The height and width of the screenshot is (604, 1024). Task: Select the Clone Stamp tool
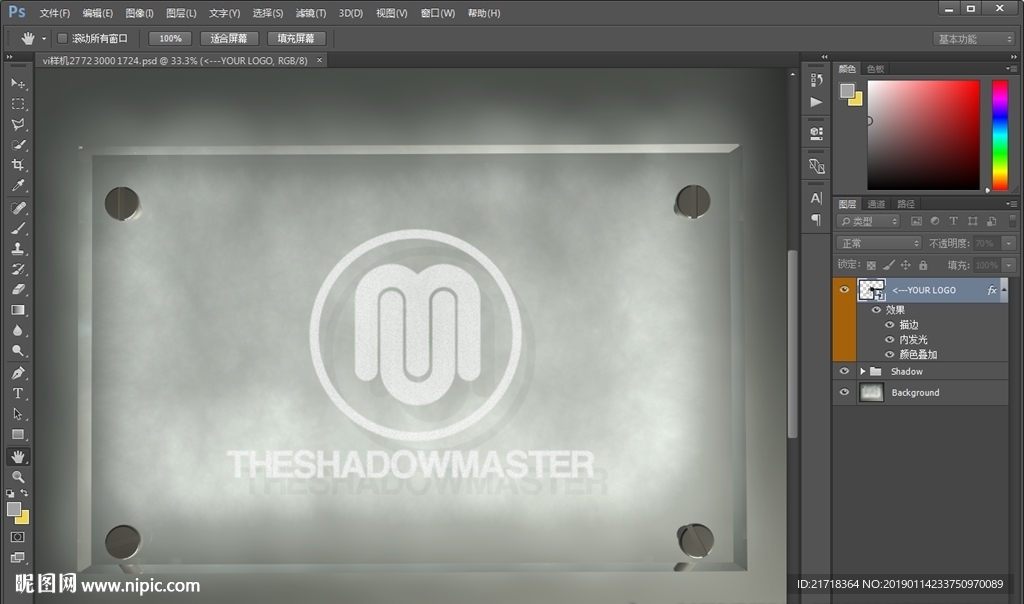(x=18, y=248)
